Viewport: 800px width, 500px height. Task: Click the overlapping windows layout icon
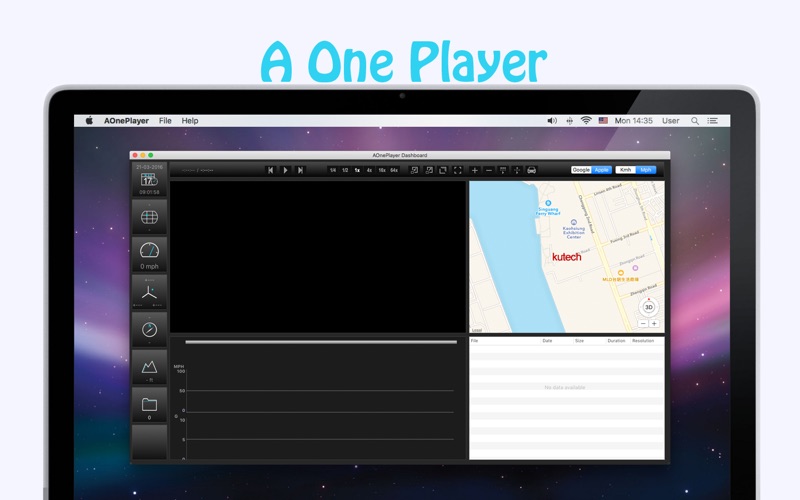tap(443, 170)
